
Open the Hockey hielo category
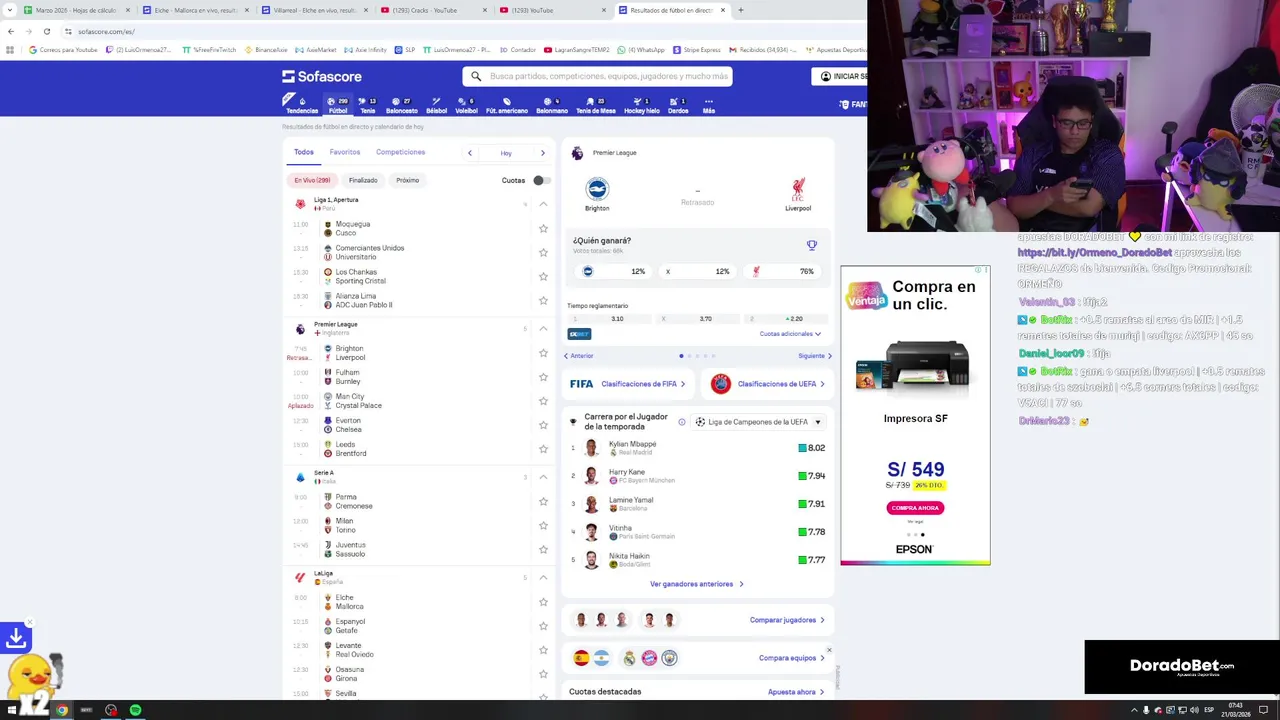[642, 105]
